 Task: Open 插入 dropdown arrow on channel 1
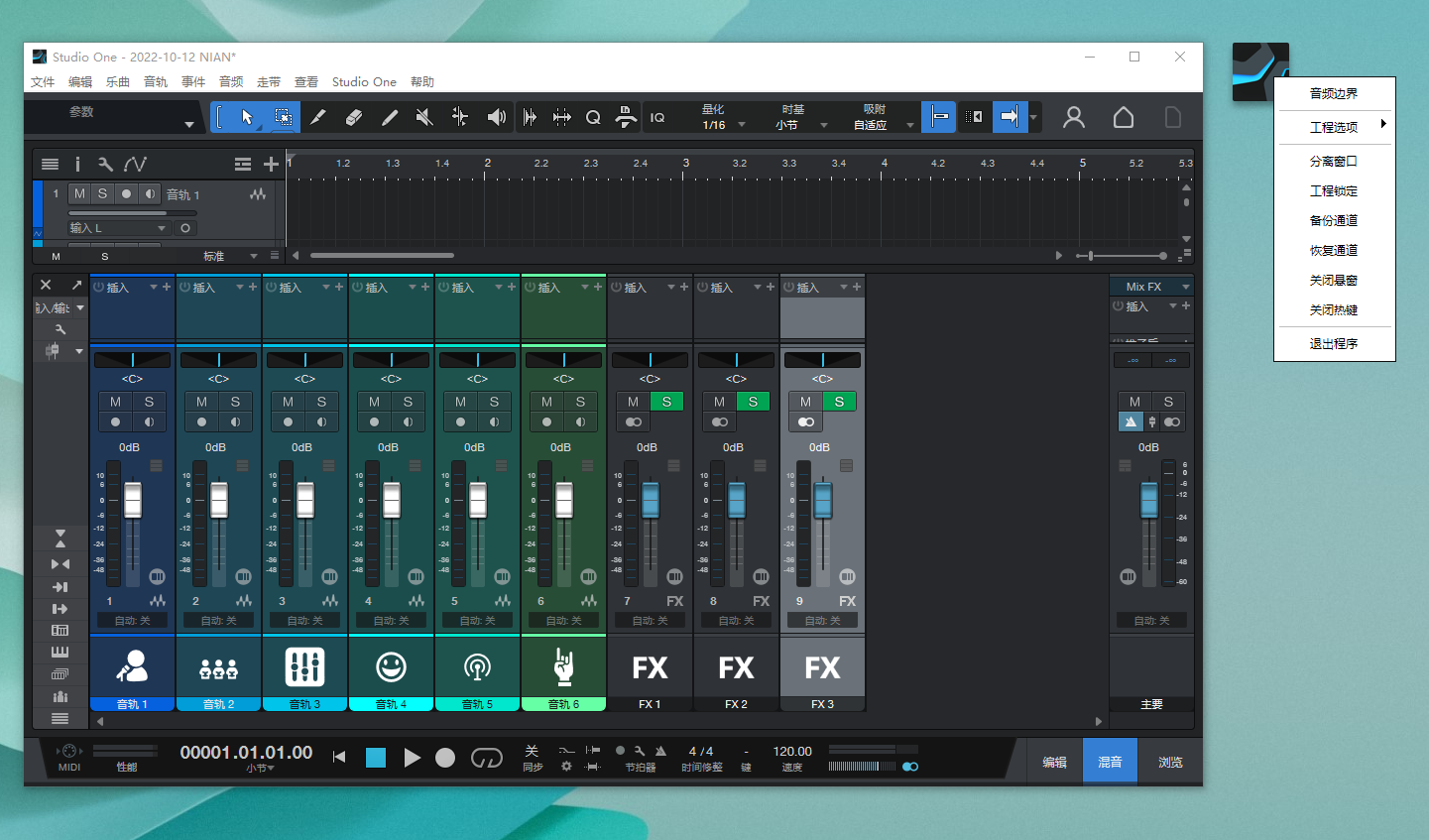click(154, 287)
